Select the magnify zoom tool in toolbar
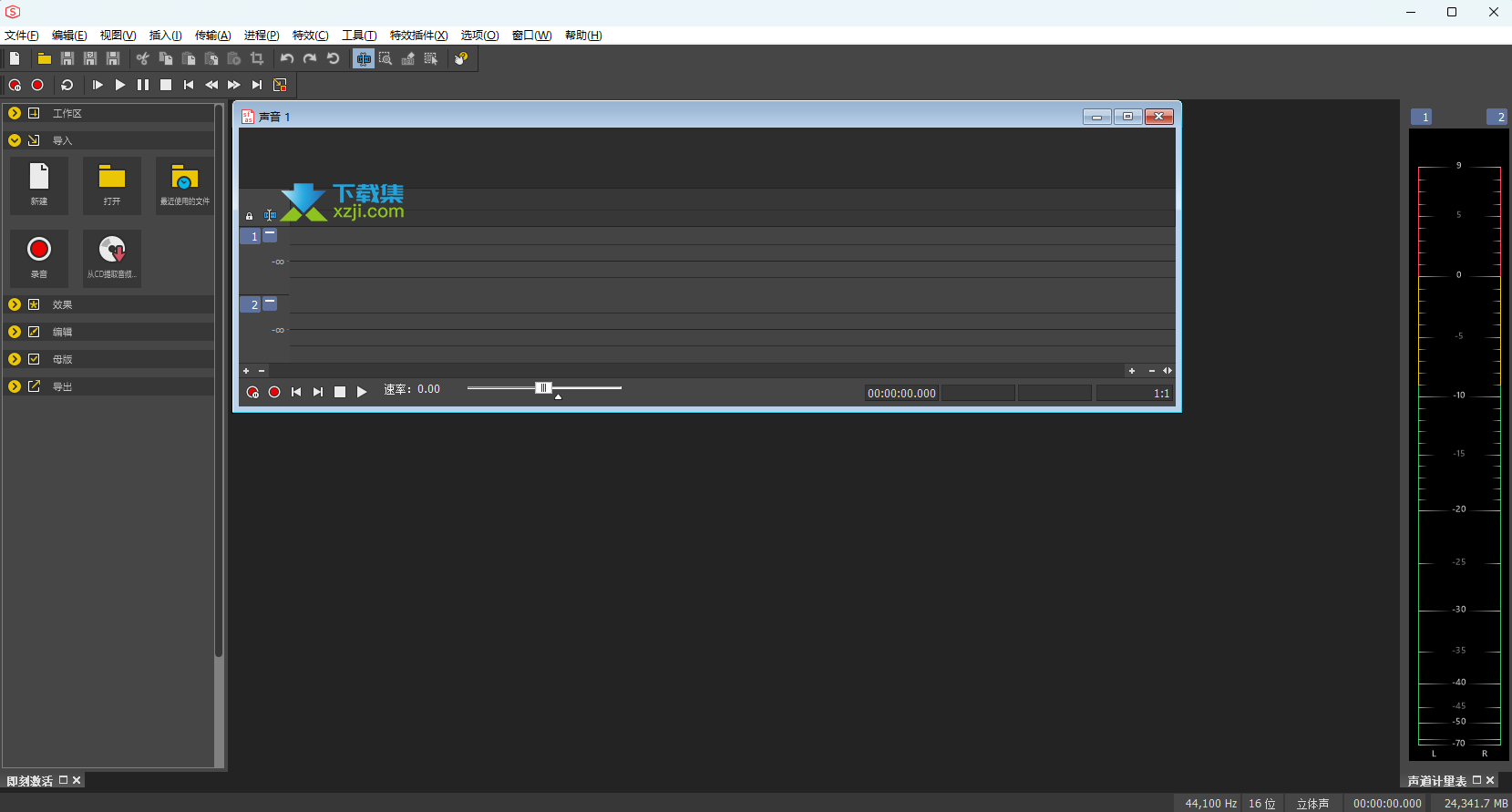This screenshot has height=812, width=1512. [x=386, y=58]
